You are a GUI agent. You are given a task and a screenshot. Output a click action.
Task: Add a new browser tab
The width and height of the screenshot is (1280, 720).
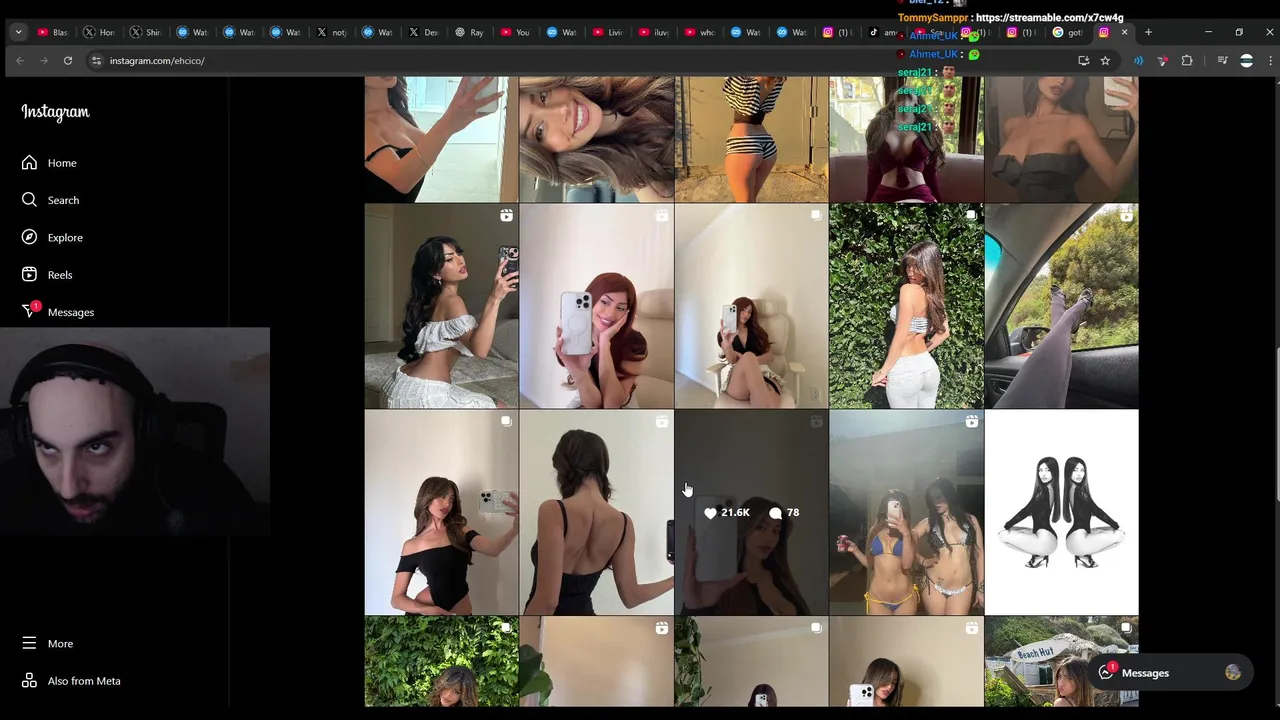1148,32
